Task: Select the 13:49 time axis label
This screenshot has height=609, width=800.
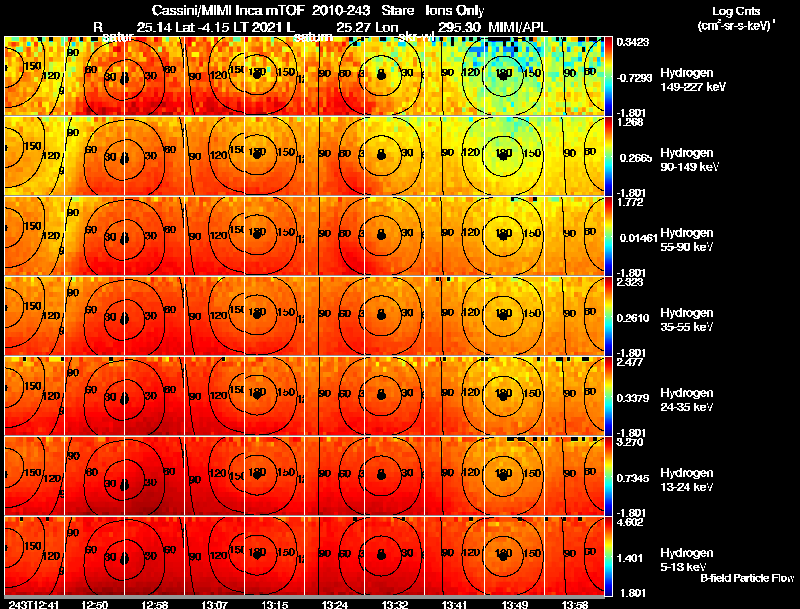Action: click(x=515, y=604)
